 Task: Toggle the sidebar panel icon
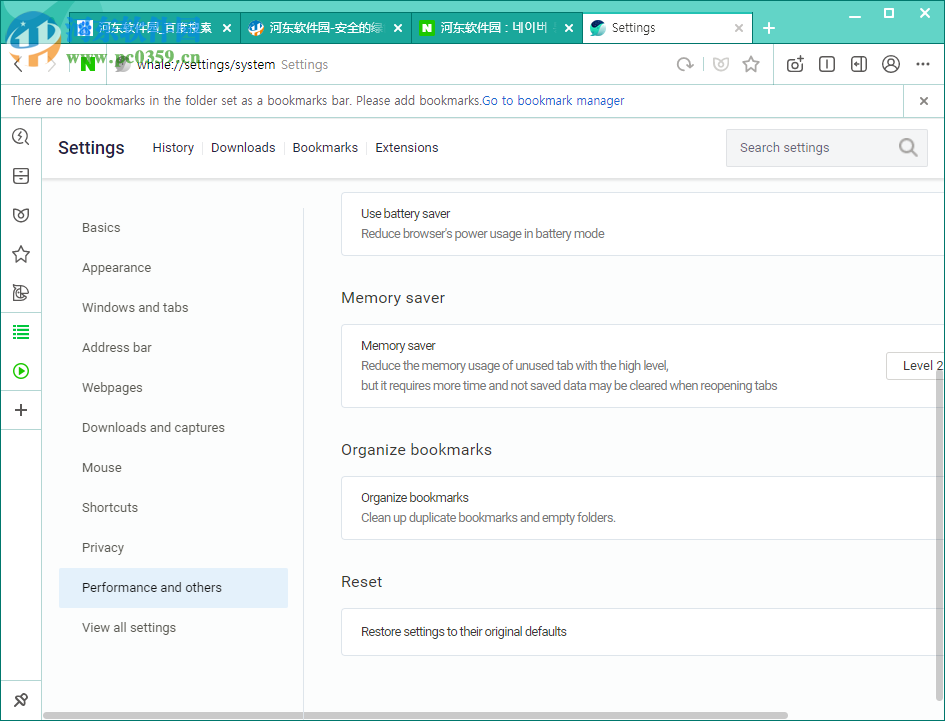(859, 65)
